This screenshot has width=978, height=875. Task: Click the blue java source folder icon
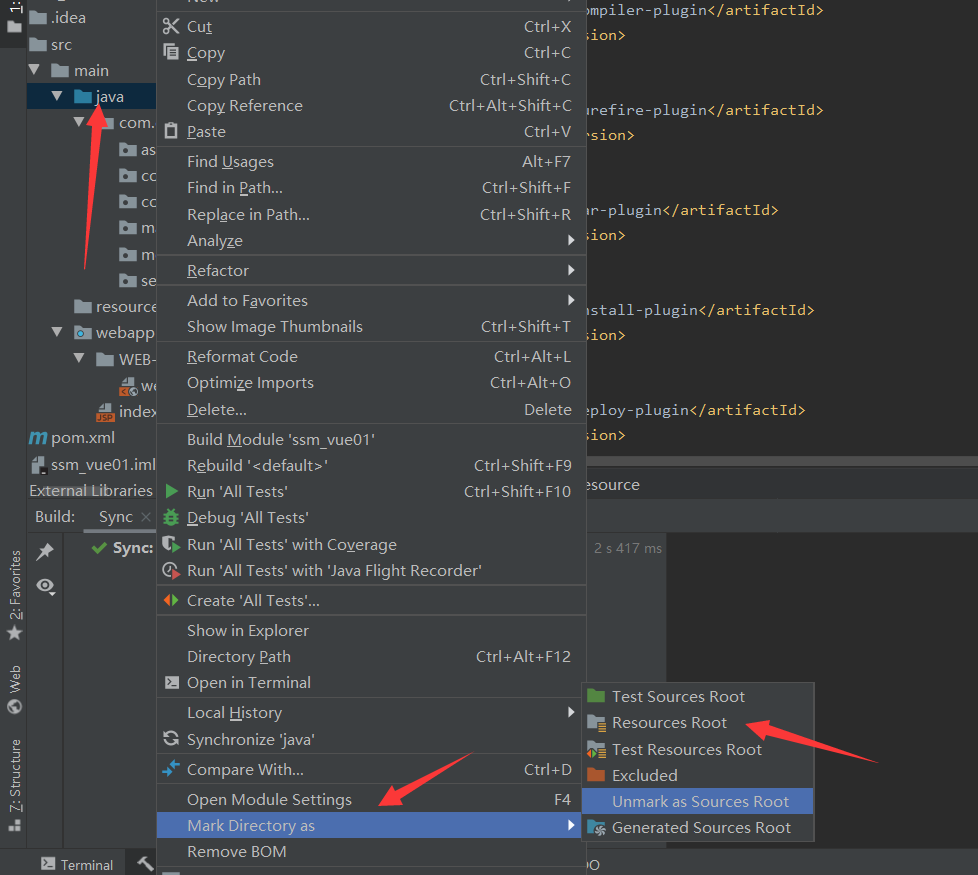(x=82, y=97)
